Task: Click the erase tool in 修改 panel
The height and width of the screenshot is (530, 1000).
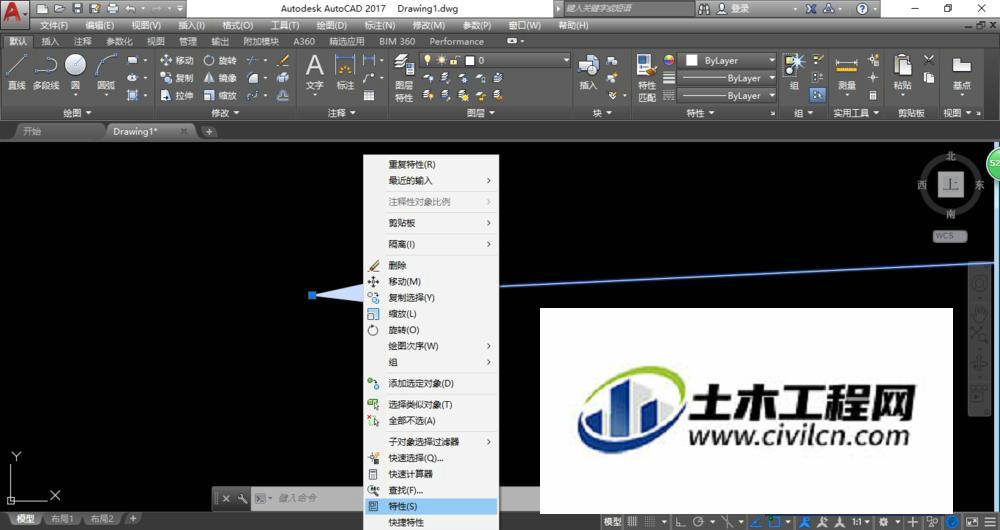Action: click(x=283, y=60)
